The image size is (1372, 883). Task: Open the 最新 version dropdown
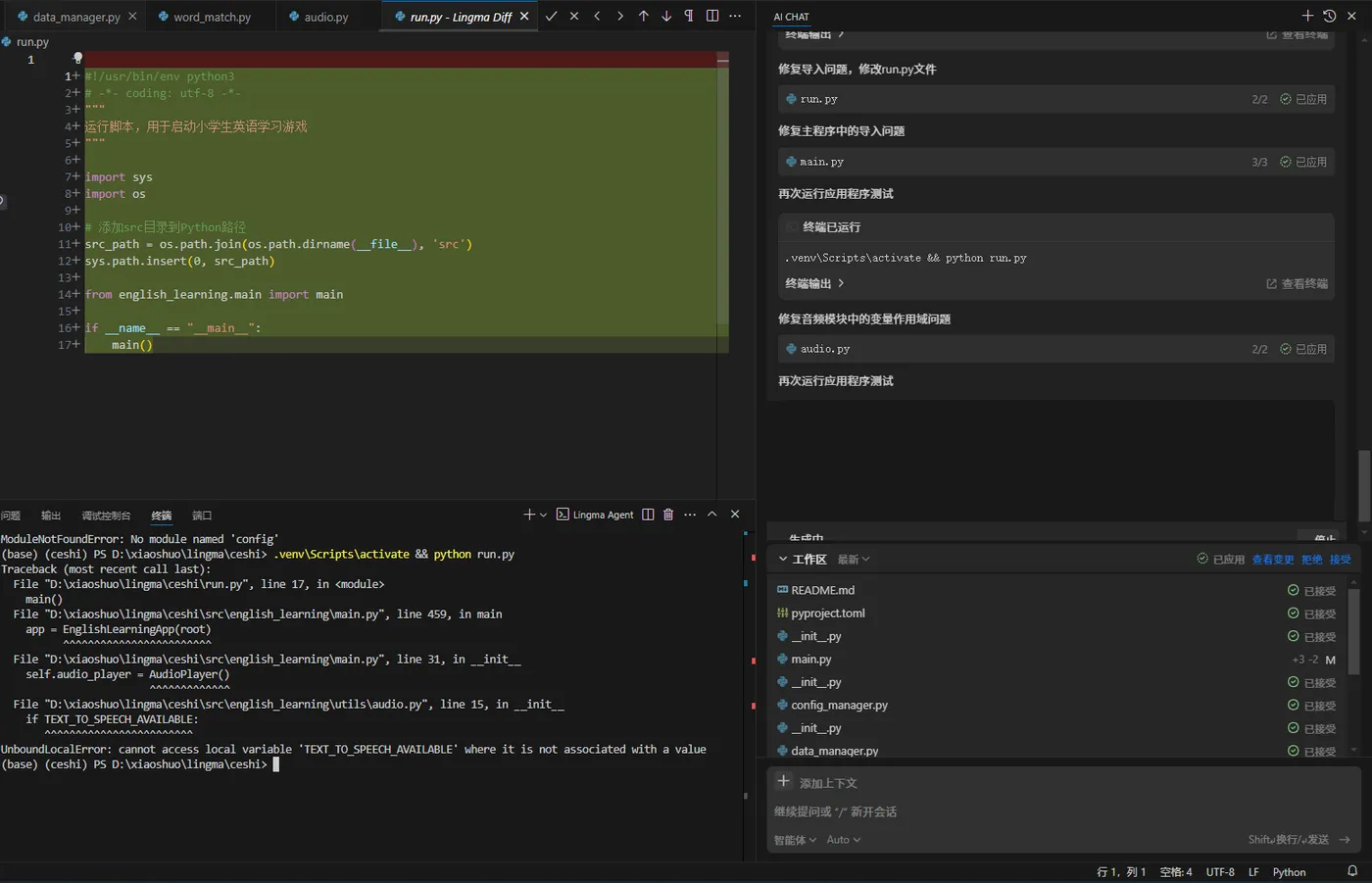[x=854, y=560]
